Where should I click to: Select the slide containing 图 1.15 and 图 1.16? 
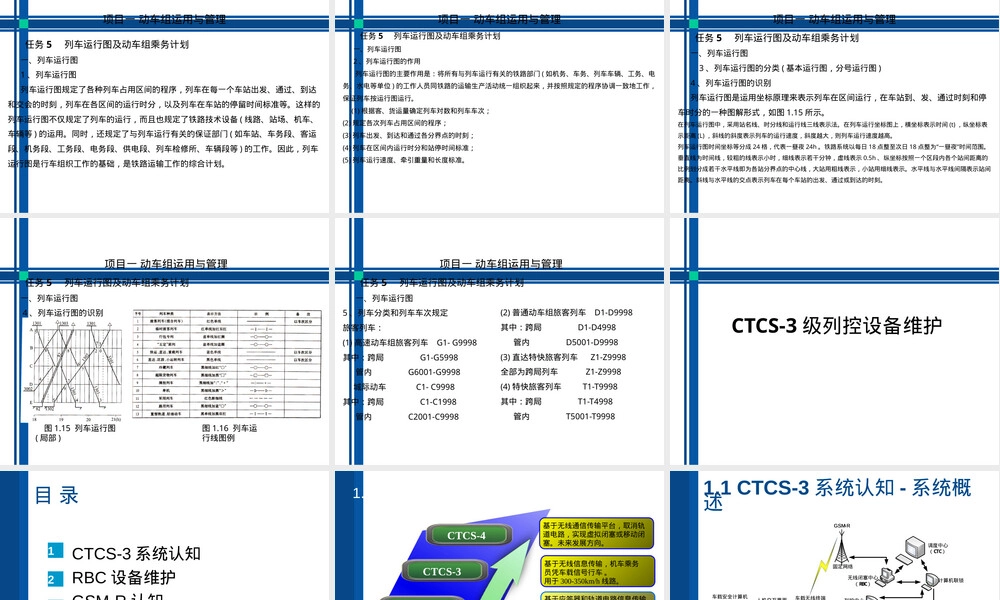[x=165, y=341]
